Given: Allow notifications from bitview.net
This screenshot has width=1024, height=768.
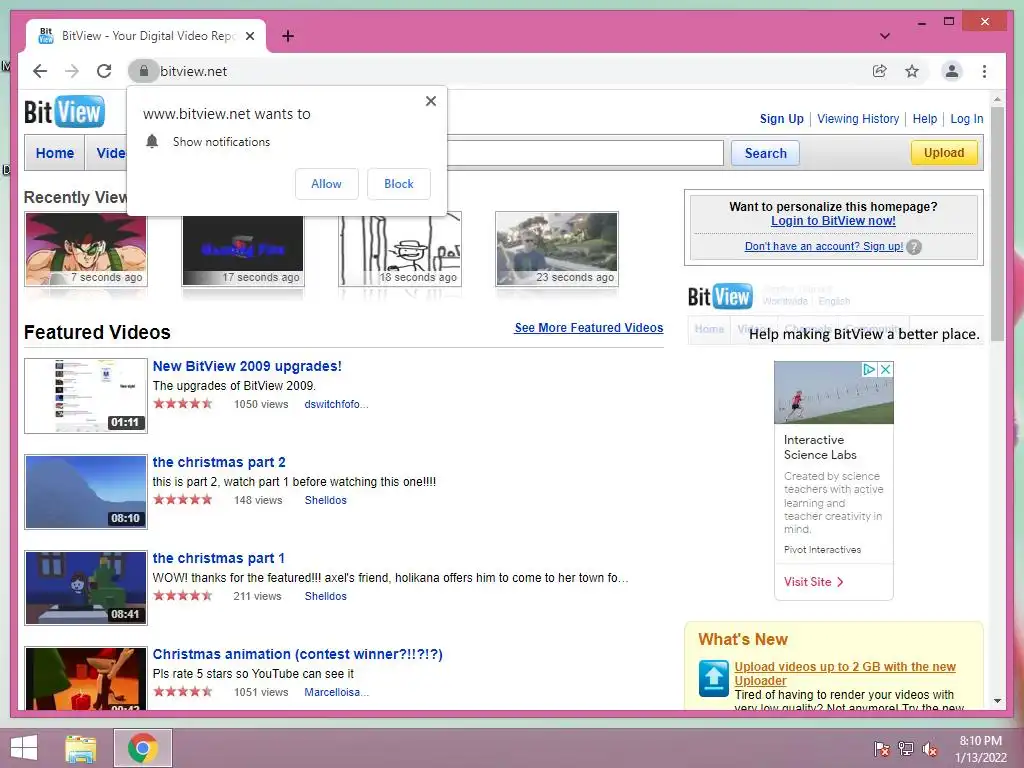Looking at the screenshot, I should pyautogui.click(x=327, y=184).
